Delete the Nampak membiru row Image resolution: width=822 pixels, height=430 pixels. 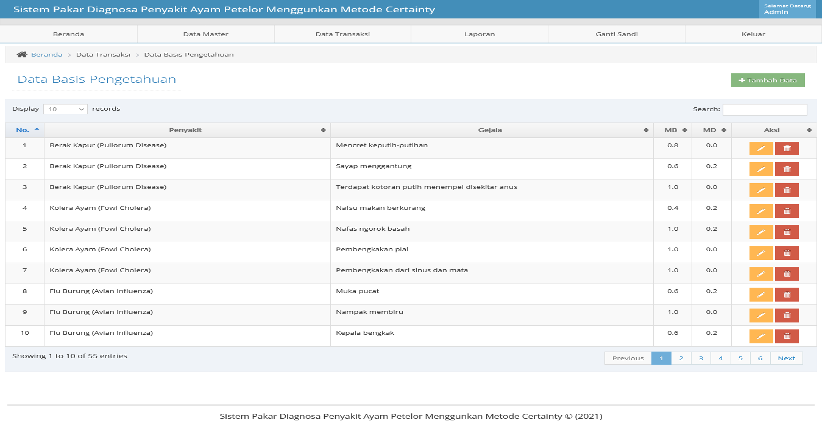click(x=786, y=315)
